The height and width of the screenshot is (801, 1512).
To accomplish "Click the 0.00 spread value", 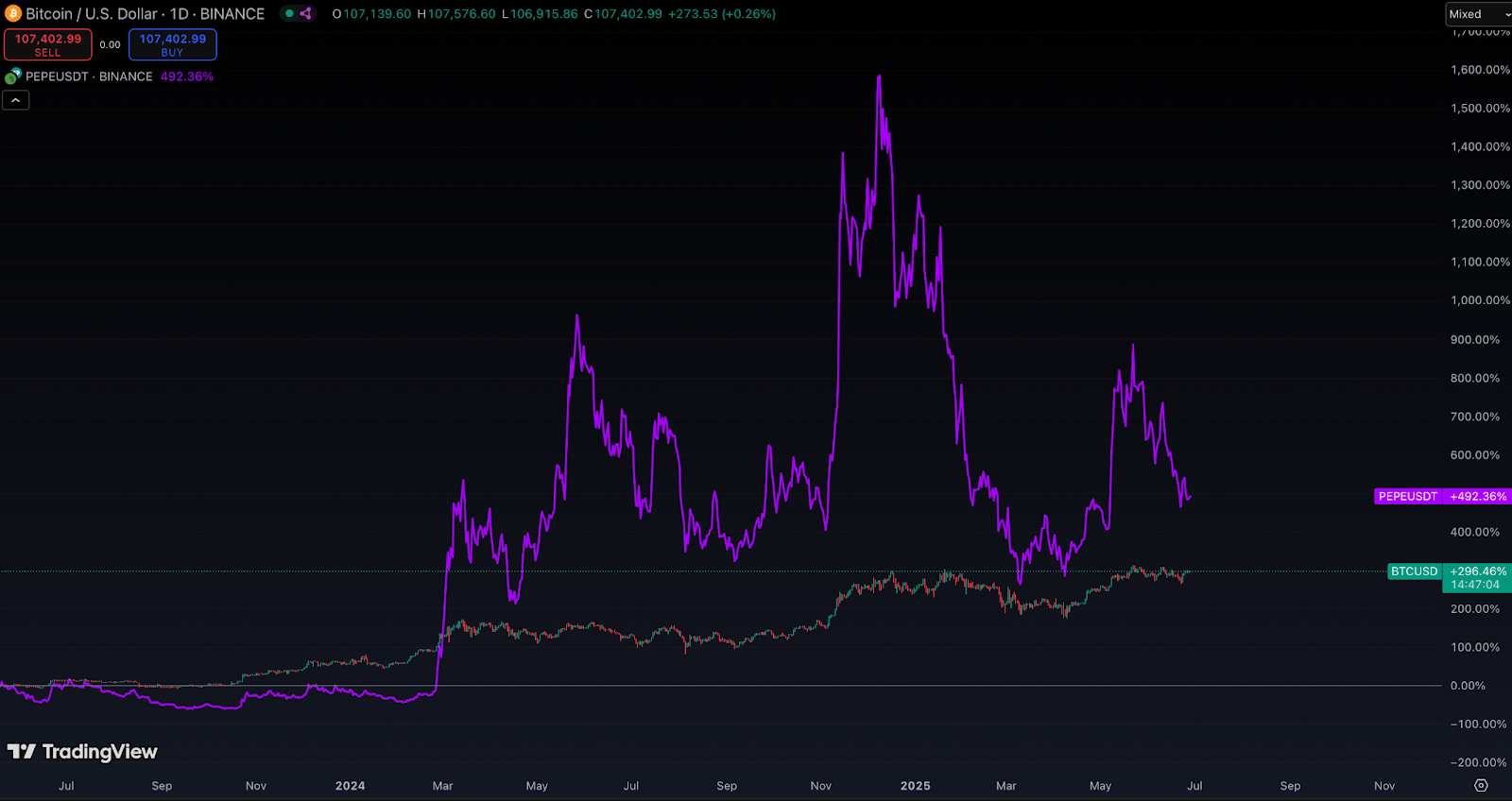I will (x=111, y=44).
